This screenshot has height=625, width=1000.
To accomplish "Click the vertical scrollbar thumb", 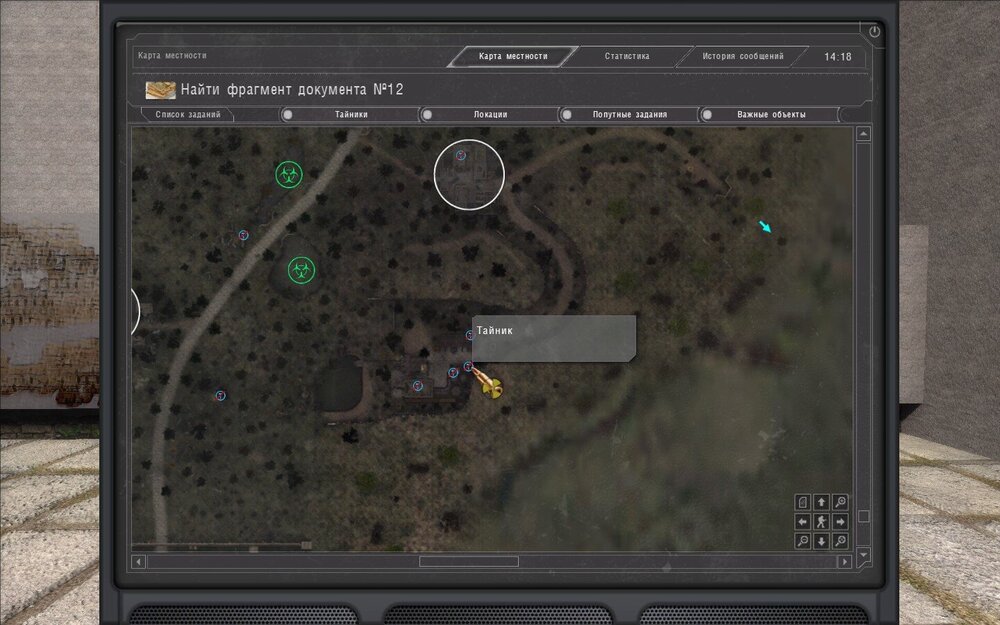I will [864, 516].
